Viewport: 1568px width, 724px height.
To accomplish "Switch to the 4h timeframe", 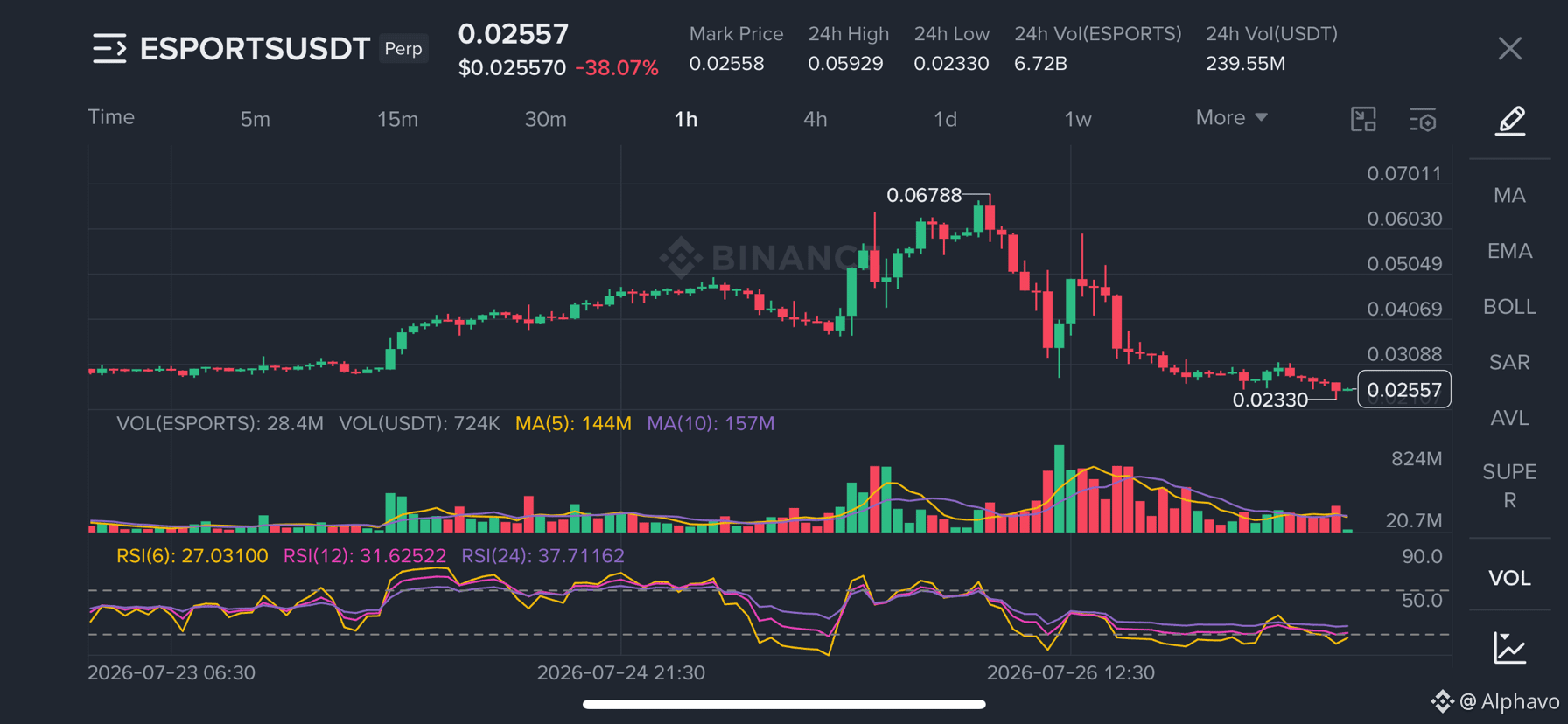I will pos(815,119).
